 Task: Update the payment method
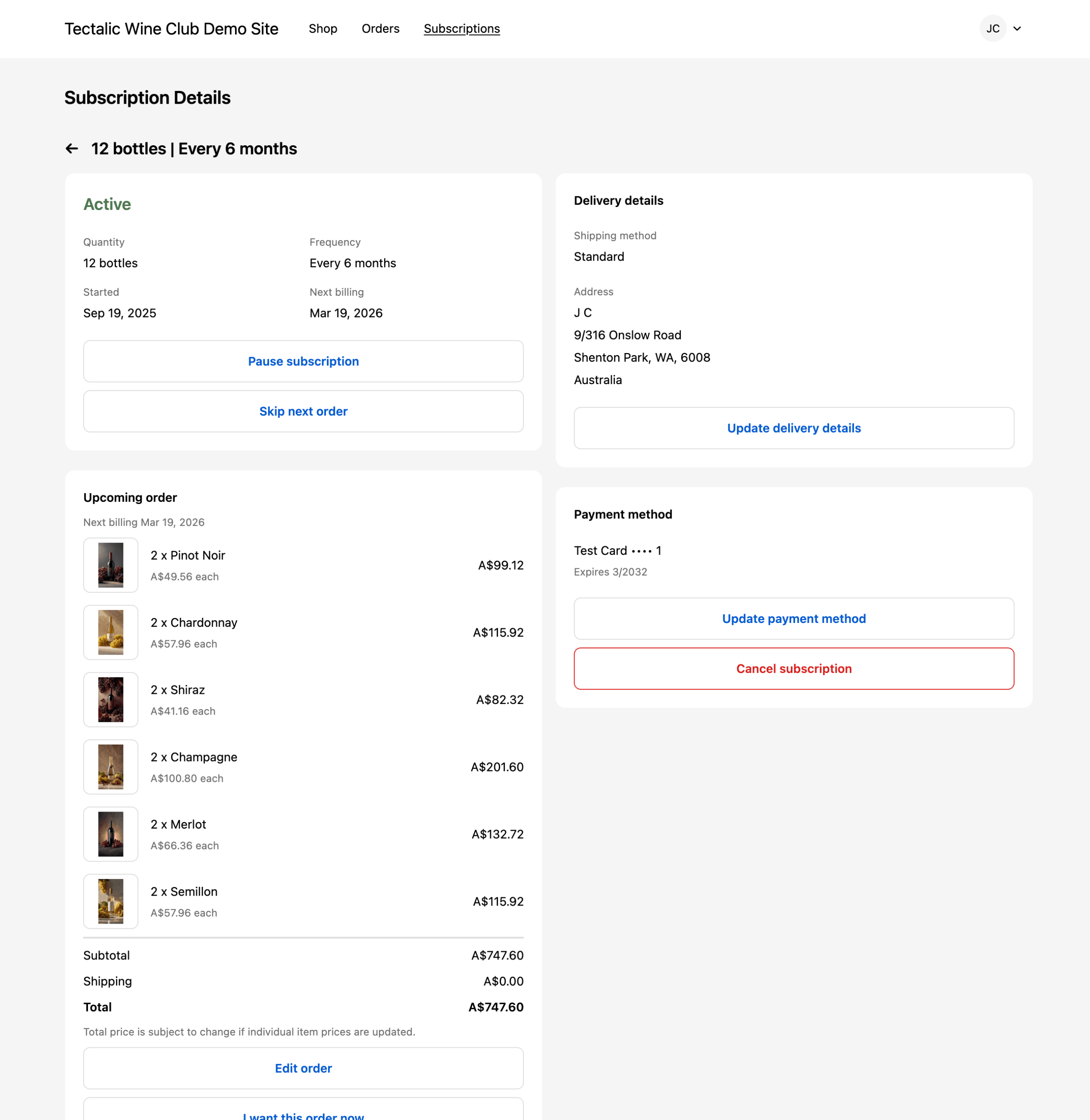point(793,618)
